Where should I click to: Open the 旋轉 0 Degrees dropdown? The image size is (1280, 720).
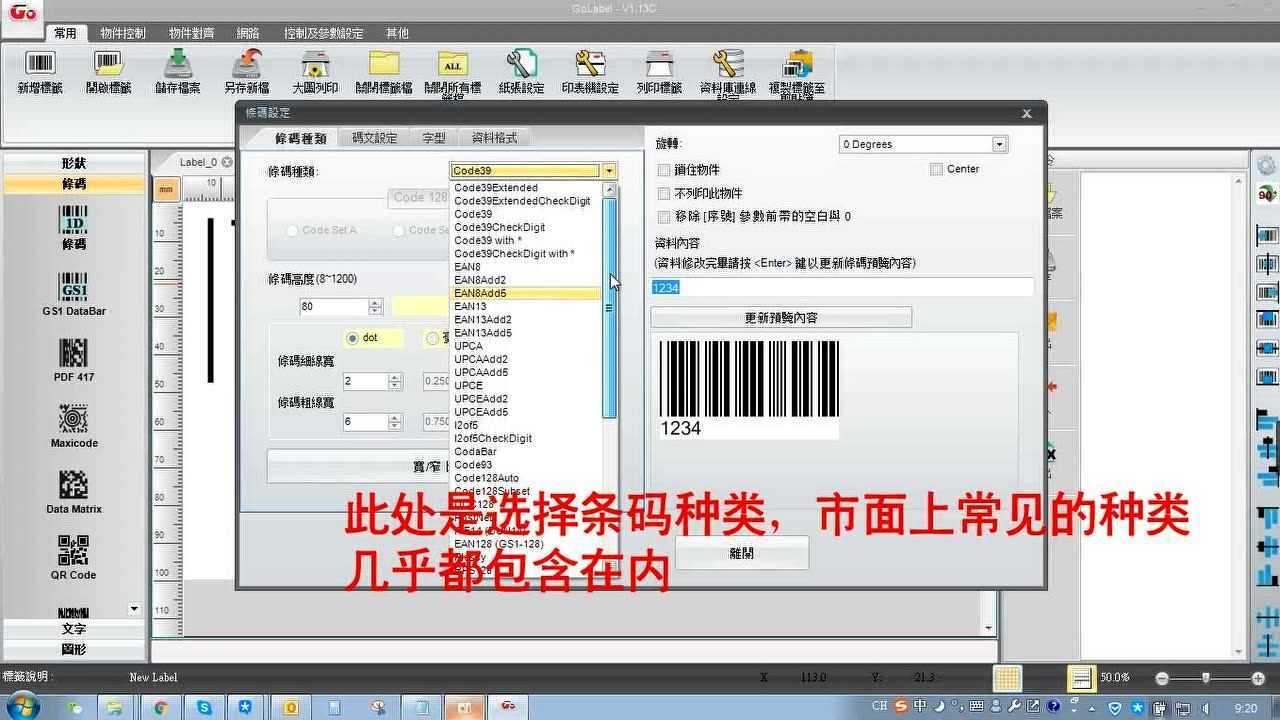click(x=999, y=144)
